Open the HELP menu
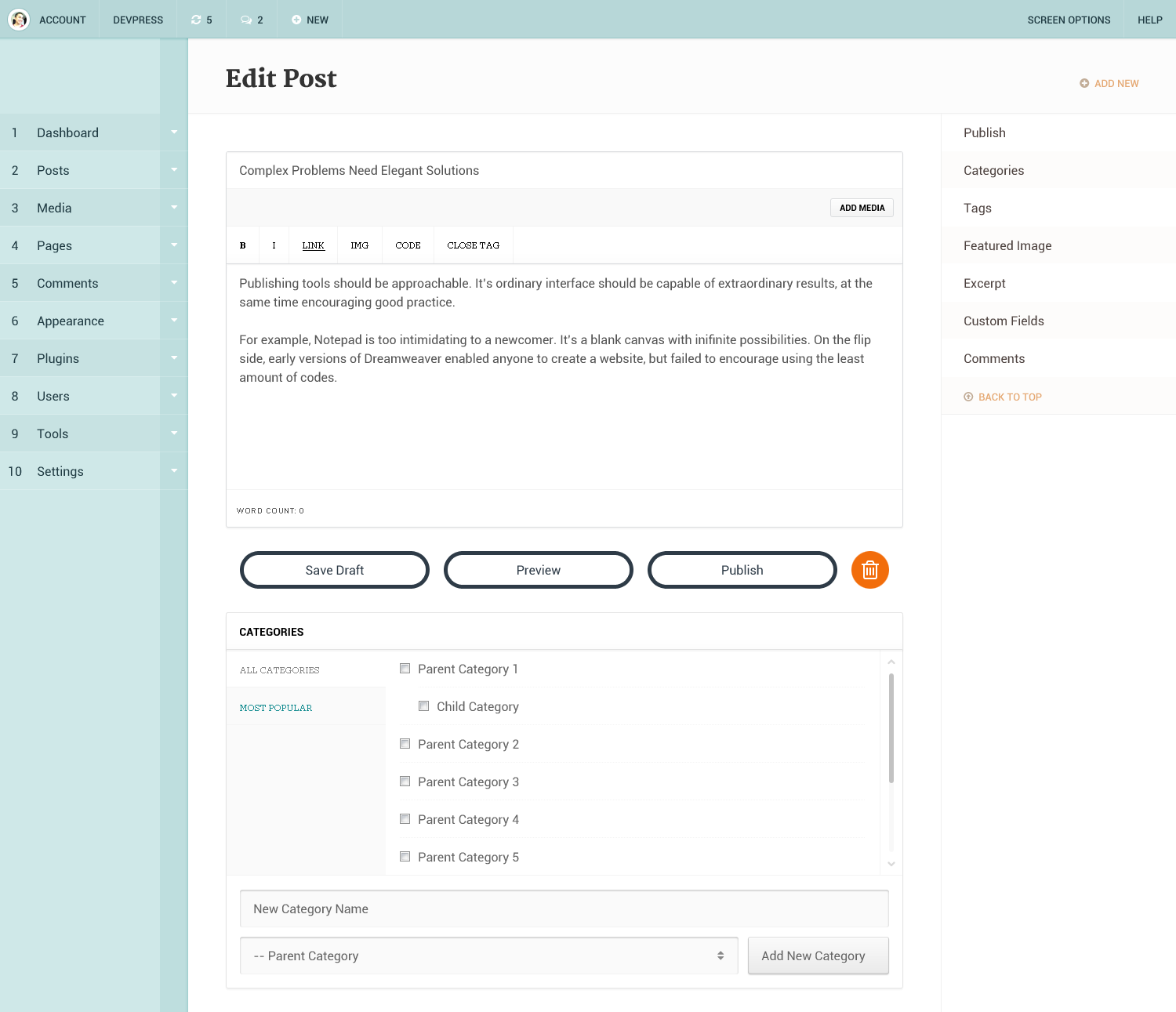Image resolution: width=1176 pixels, height=1012 pixels. [1150, 20]
